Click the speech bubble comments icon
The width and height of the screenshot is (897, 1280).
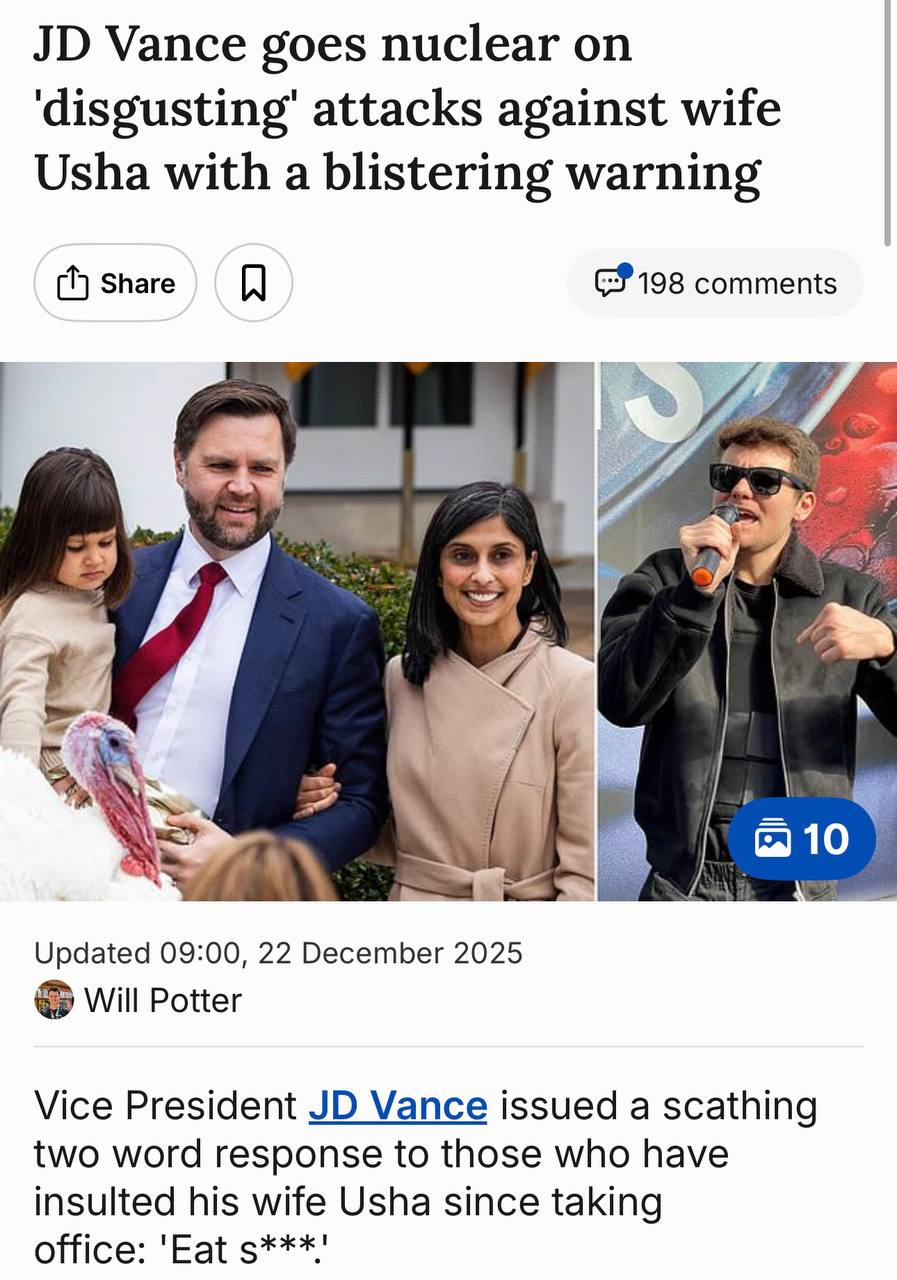tap(610, 284)
